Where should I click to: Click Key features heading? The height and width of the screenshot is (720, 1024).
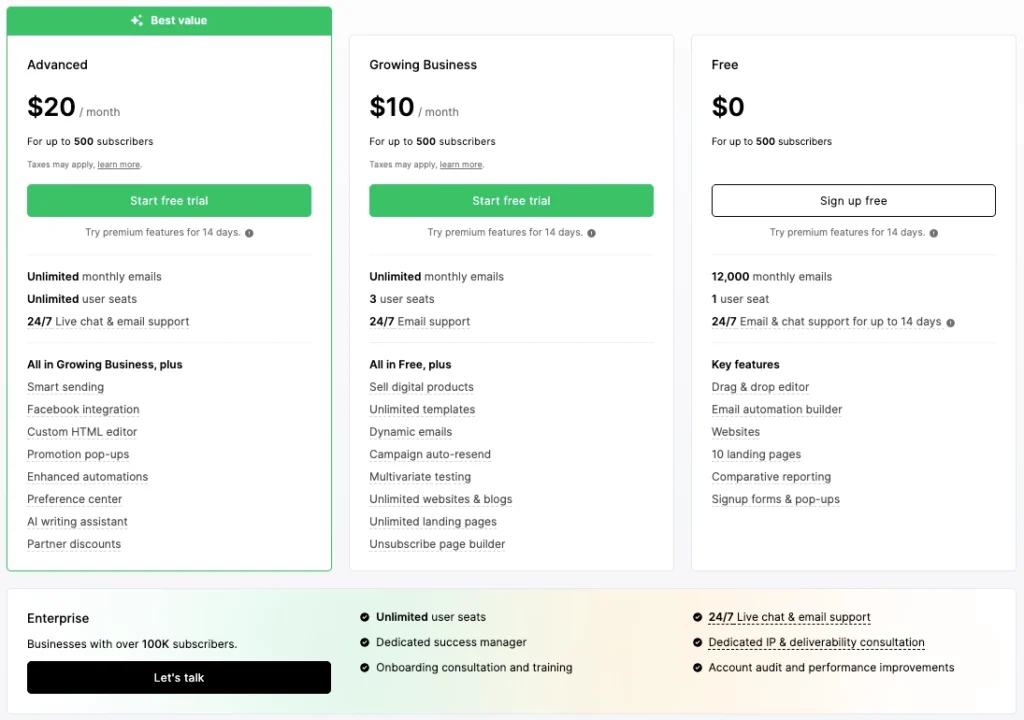tap(745, 365)
